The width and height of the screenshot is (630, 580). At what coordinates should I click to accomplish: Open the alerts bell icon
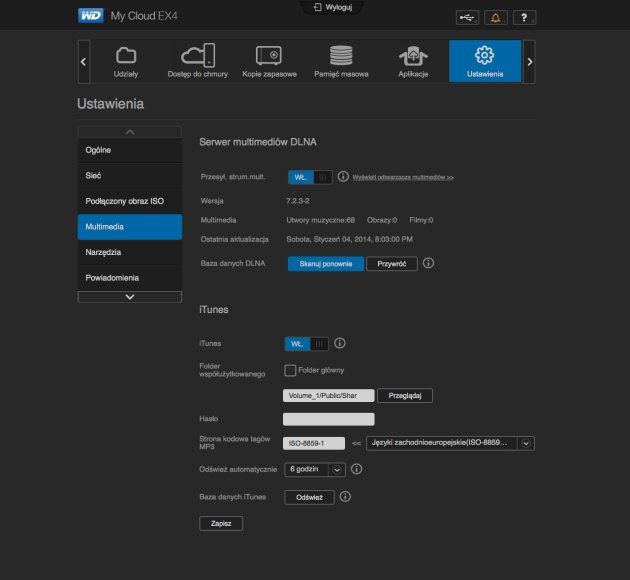point(495,18)
